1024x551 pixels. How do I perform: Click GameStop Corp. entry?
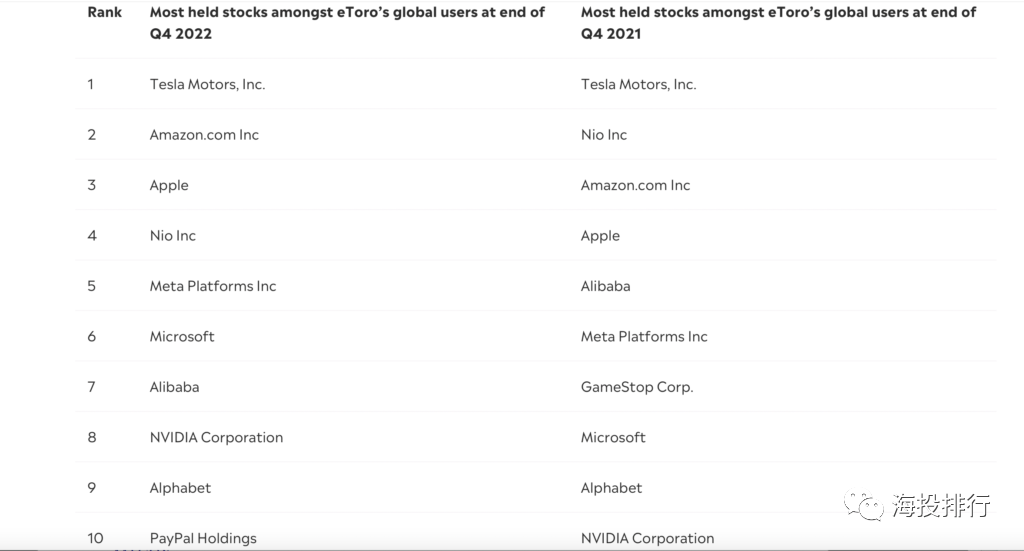[637, 387]
